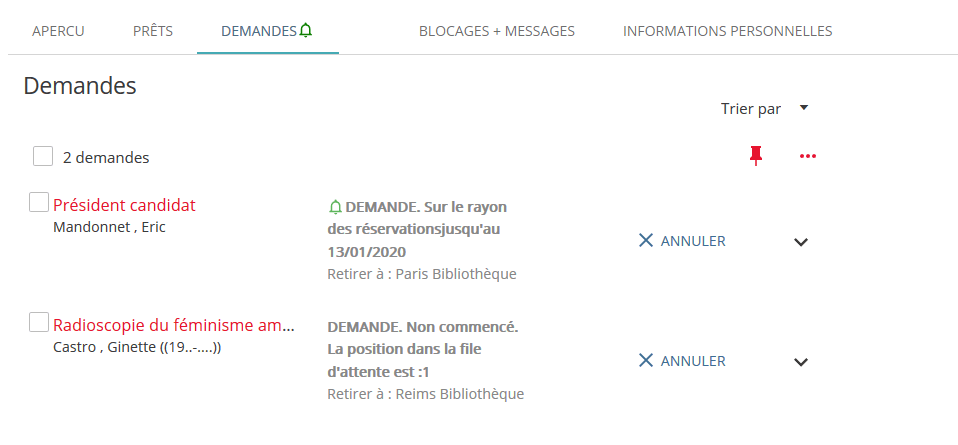
Task: Go to Blocages + Messages tab
Action: pos(496,31)
